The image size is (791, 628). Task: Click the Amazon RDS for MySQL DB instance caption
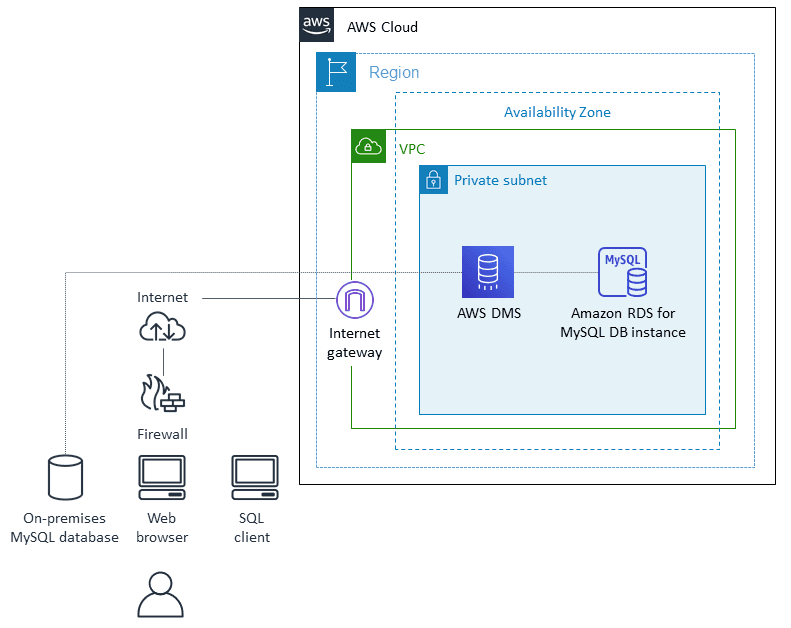(x=623, y=322)
